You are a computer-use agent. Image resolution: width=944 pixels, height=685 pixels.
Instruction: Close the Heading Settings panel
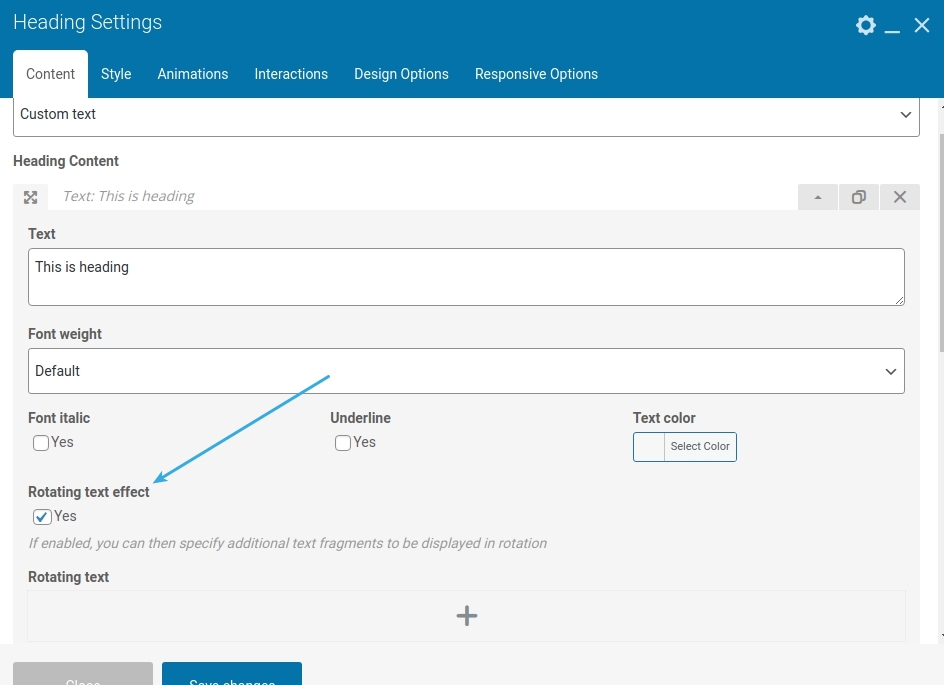pyautogui.click(x=922, y=25)
